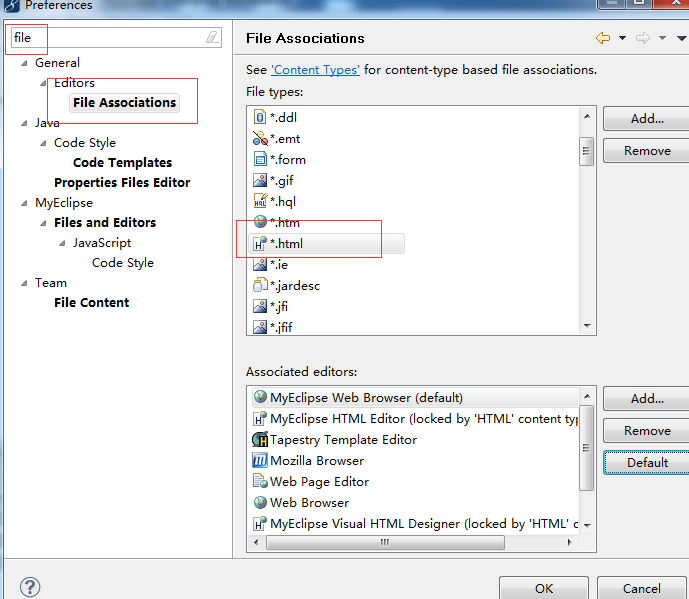Select '*.hql' in File types

coord(283,201)
